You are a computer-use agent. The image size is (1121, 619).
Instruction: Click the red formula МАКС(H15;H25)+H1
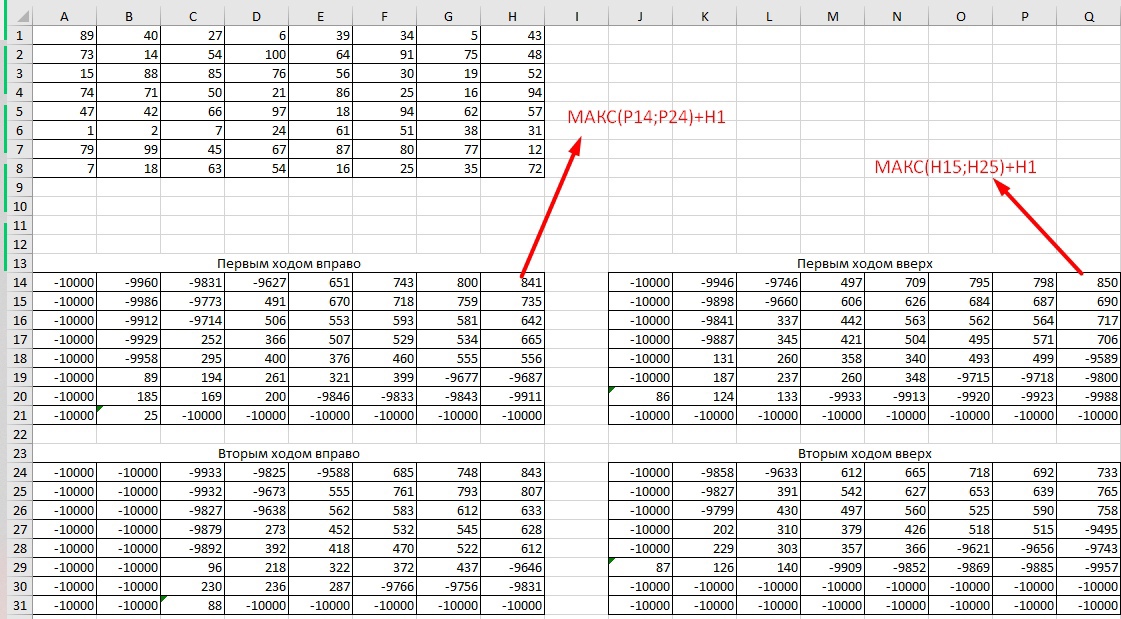(955, 167)
